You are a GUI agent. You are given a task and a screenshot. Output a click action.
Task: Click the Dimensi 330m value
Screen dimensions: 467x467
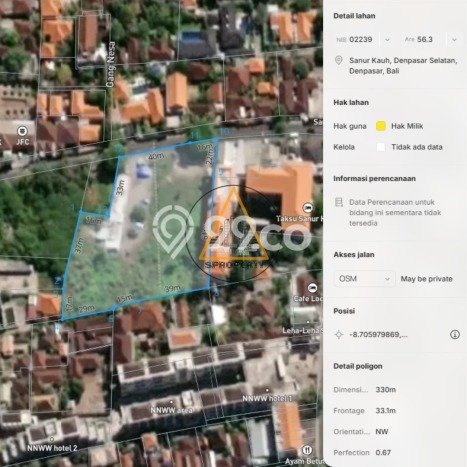point(386,389)
